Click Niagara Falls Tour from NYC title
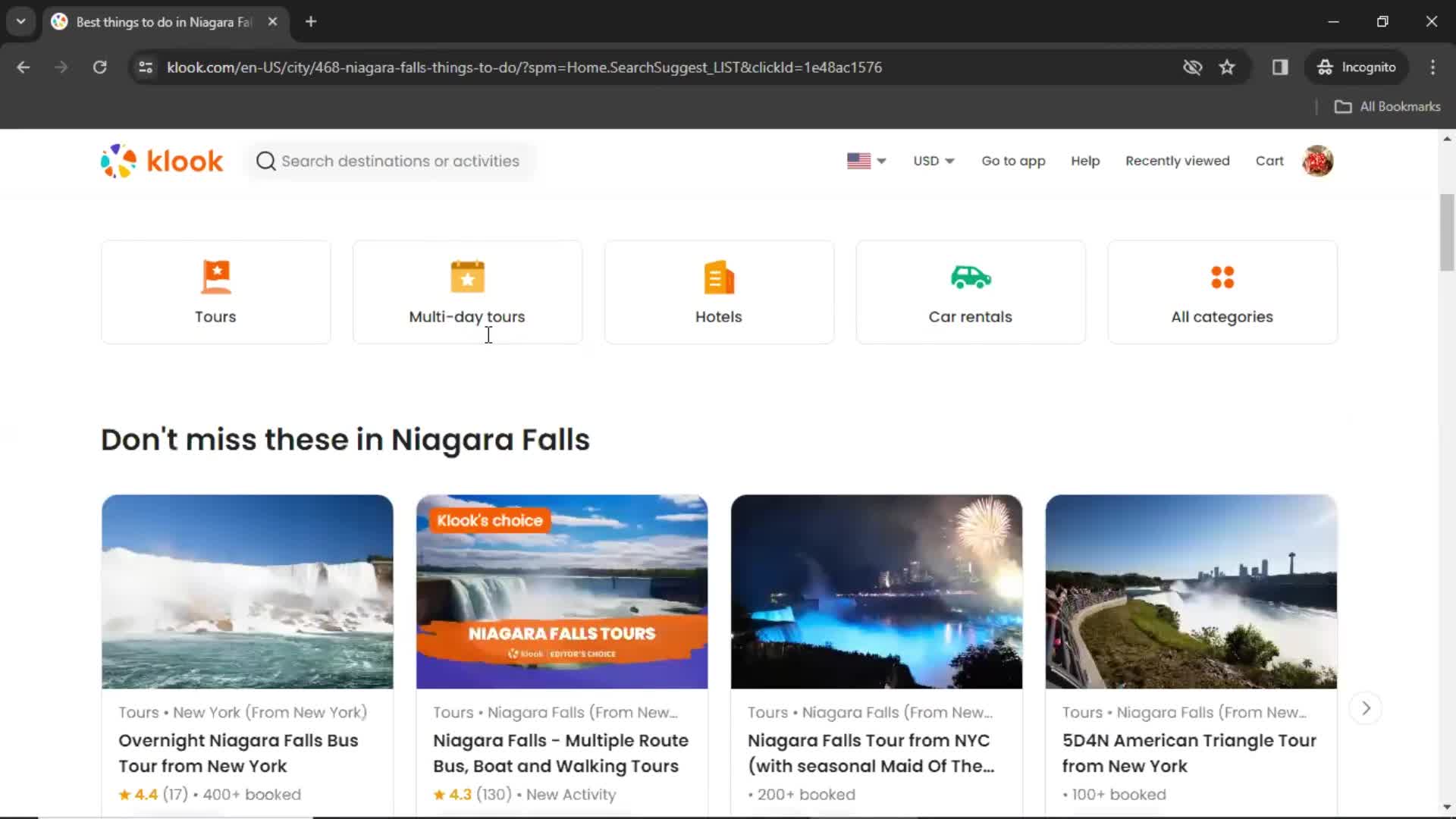The height and width of the screenshot is (819, 1456). tap(871, 753)
